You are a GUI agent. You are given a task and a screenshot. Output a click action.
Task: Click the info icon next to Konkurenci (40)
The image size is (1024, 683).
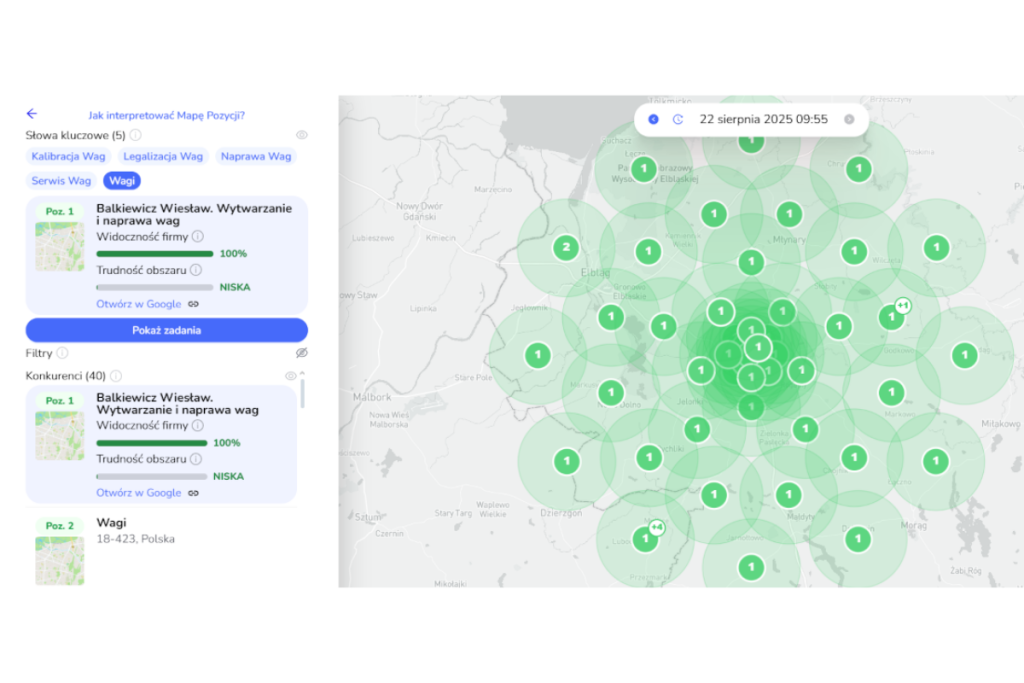pyautogui.click(x=116, y=376)
